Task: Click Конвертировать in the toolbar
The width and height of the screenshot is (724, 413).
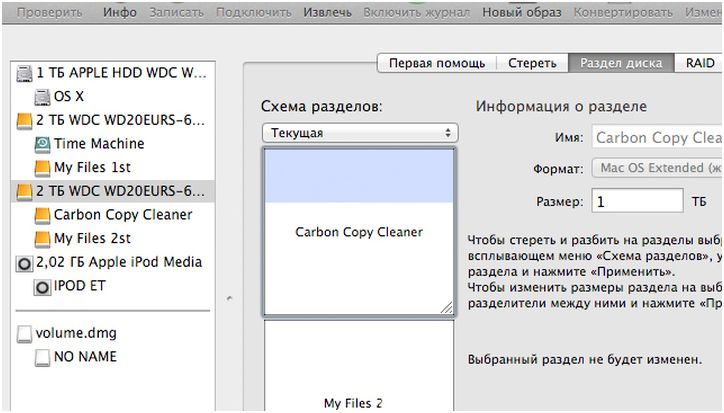Action: [x=623, y=12]
